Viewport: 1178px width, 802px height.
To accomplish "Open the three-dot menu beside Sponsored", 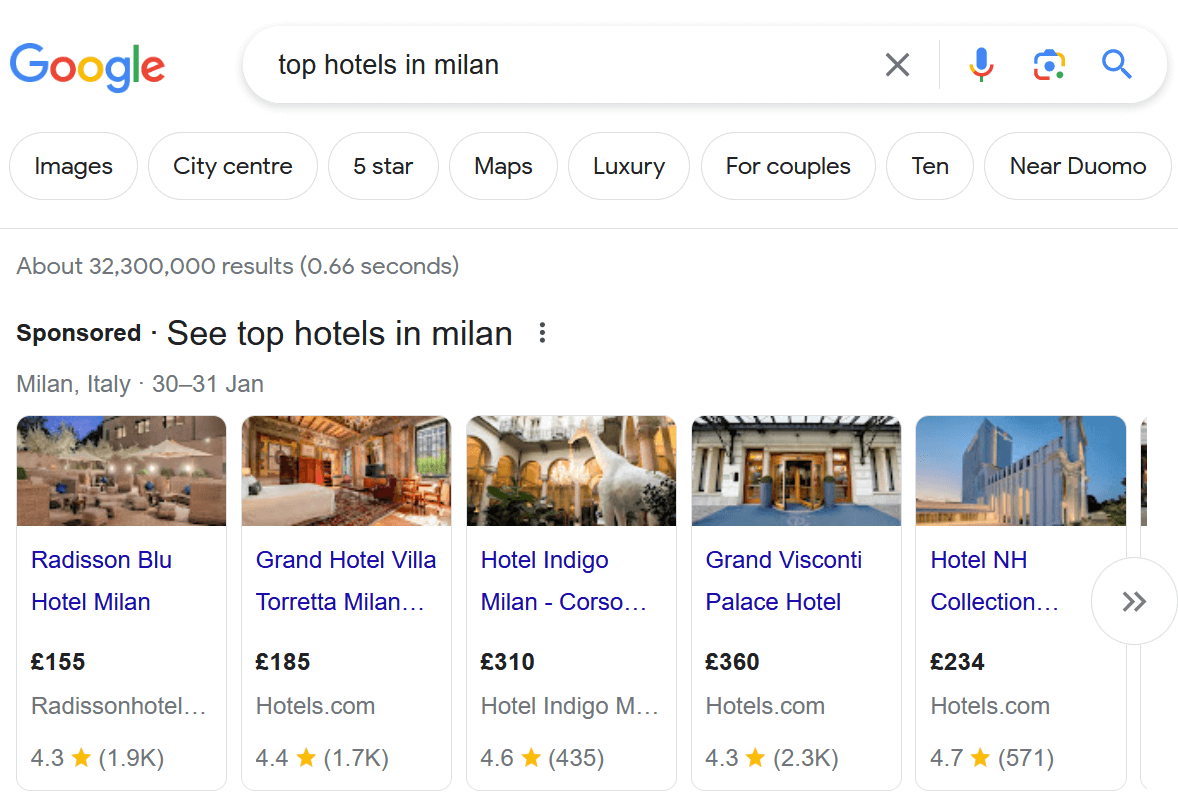I will tap(541, 333).
